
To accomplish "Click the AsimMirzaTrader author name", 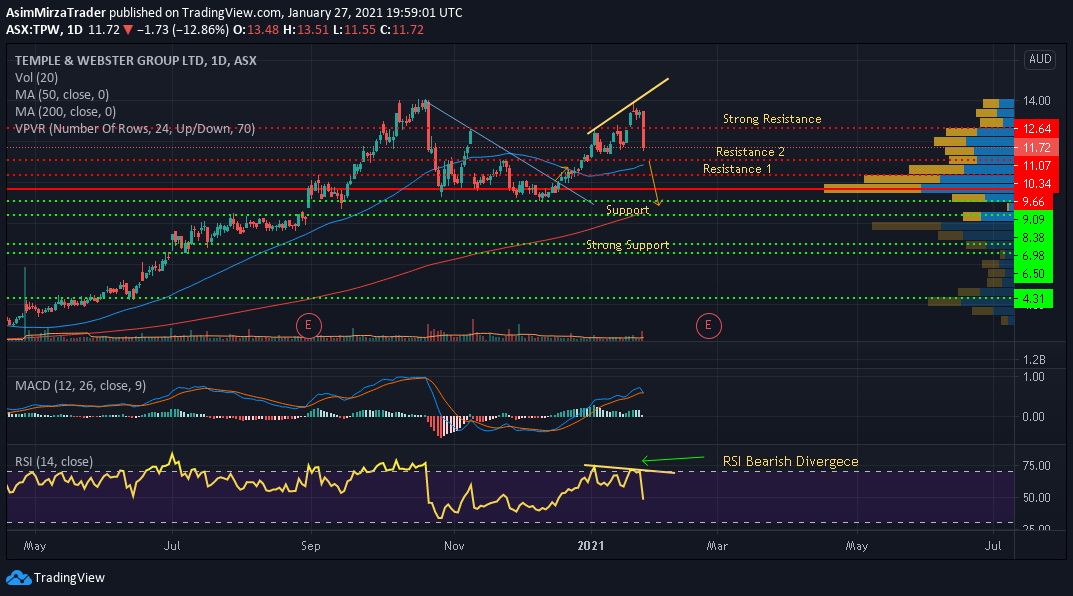I will tap(56, 13).
